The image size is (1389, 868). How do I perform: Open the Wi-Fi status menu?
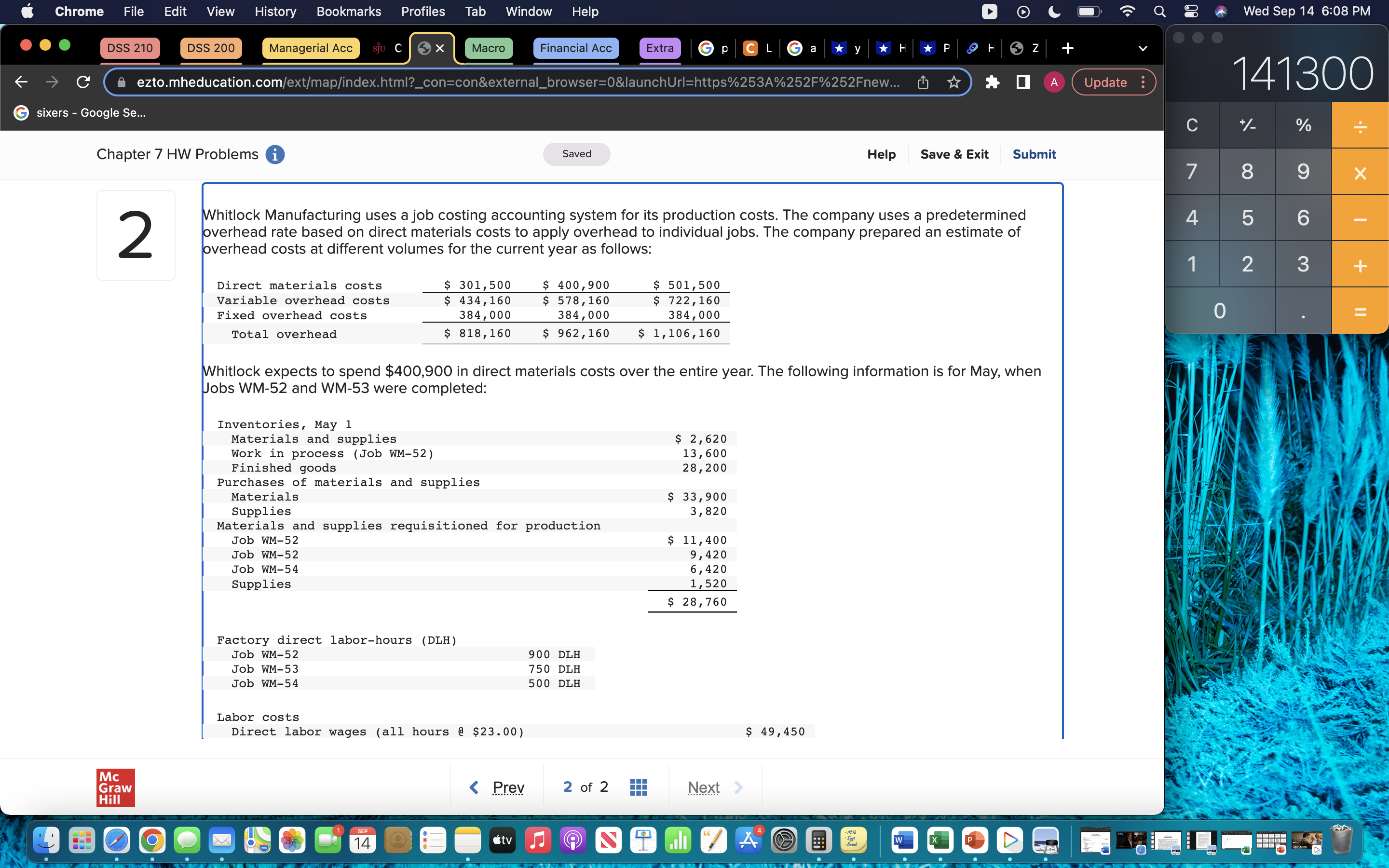coord(1127,11)
